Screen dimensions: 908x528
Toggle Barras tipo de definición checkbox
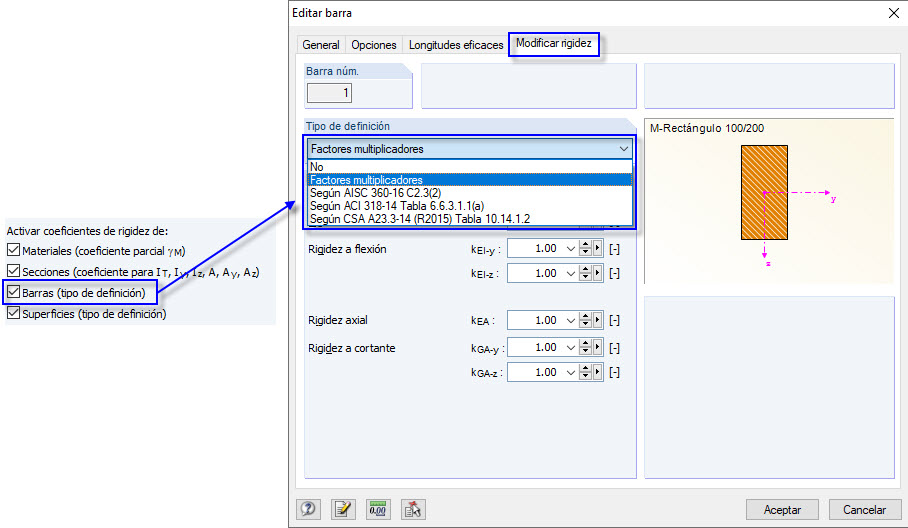[x=13, y=292]
